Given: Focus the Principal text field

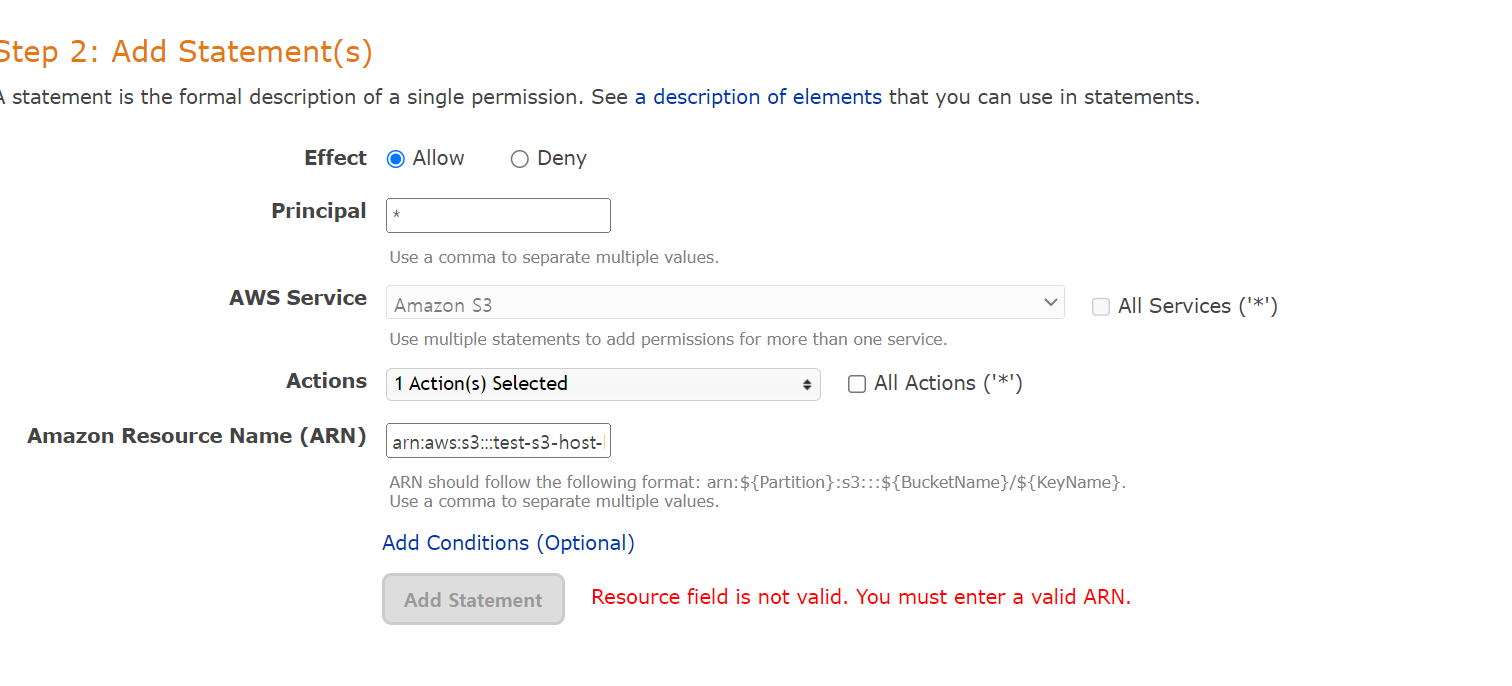Looking at the screenshot, I should pos(498,215).
